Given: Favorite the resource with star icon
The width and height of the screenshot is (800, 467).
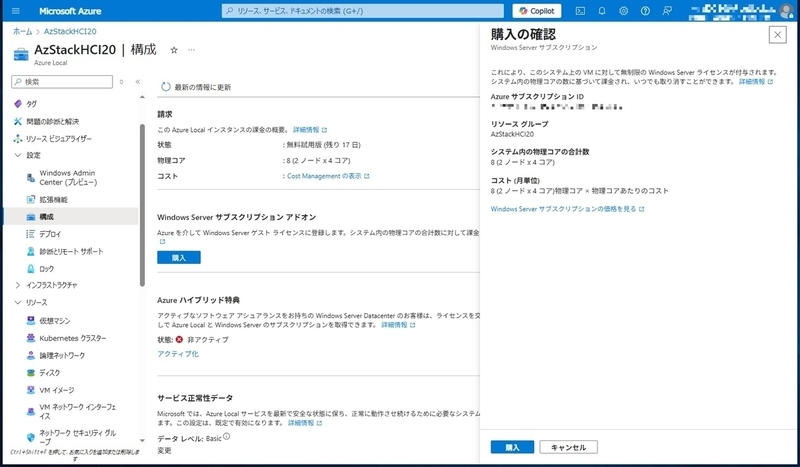Looking at the screenshot, I should pos(174,50).
